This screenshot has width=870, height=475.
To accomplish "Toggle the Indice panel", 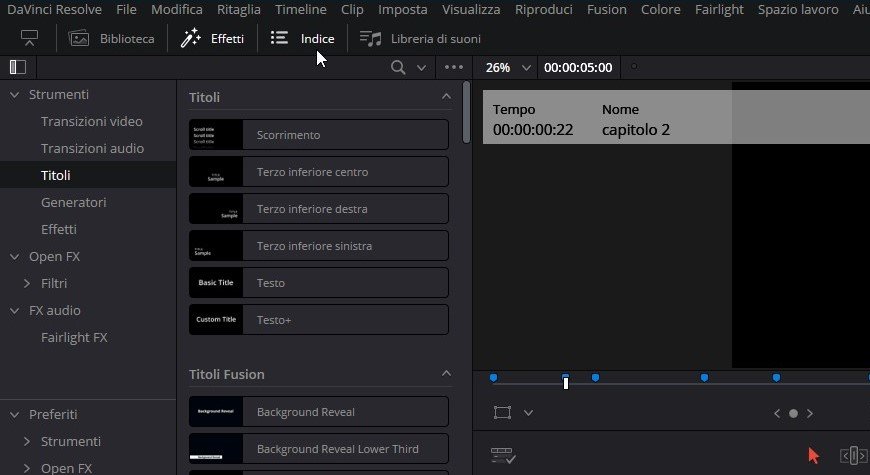I will [x=302, y=38].
